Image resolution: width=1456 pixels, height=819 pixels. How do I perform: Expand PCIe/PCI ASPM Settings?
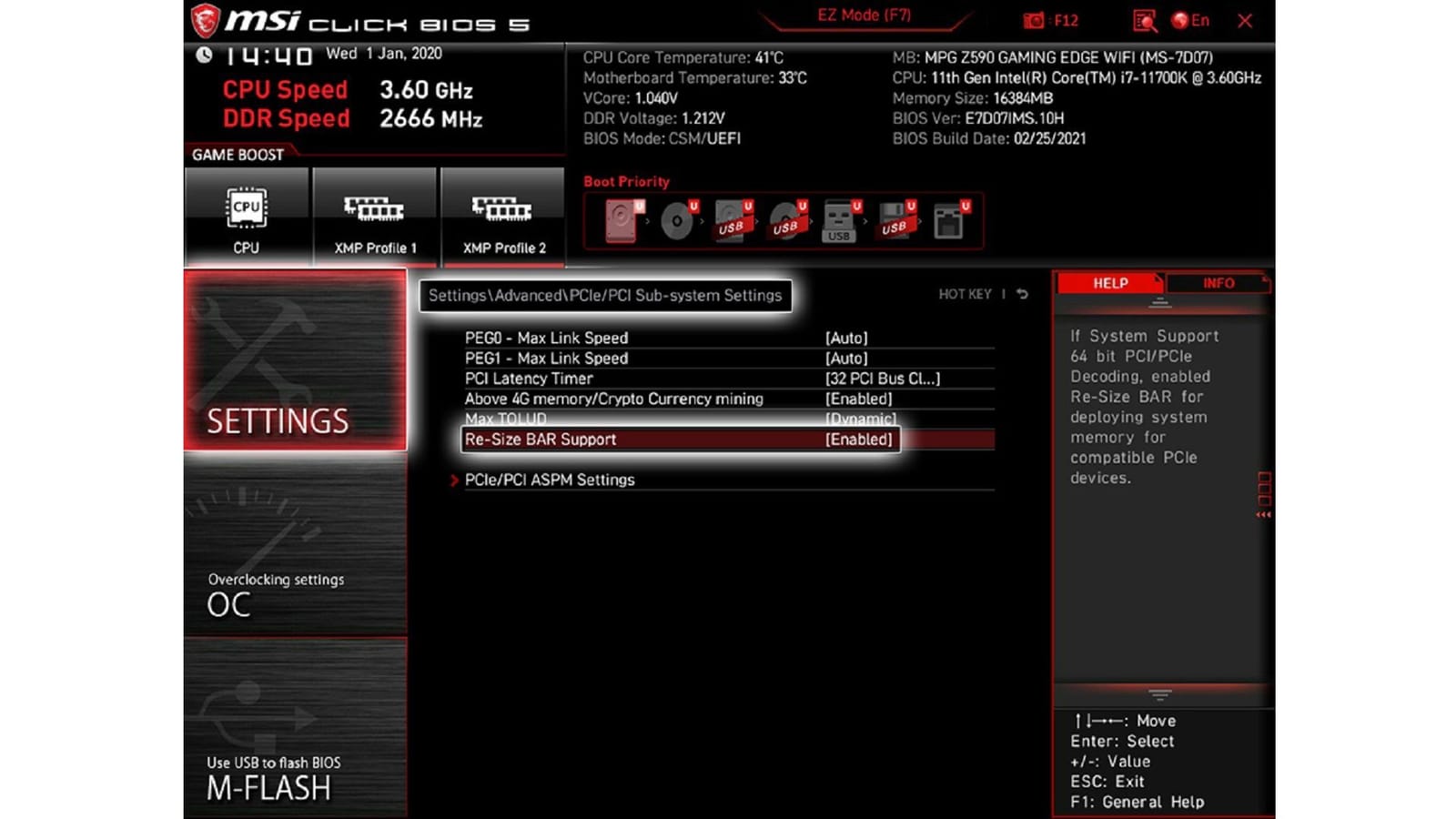tap(551, 480)
